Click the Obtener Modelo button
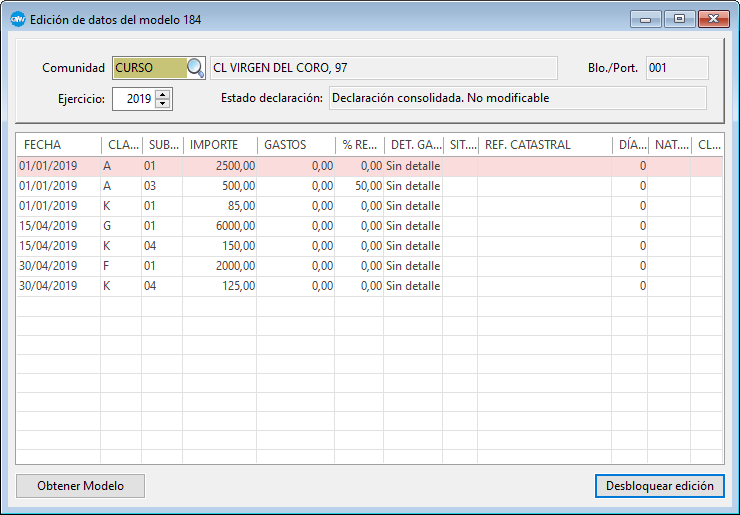Image resolution: width=740 pixels, height=515 pixels. [80, 486]
